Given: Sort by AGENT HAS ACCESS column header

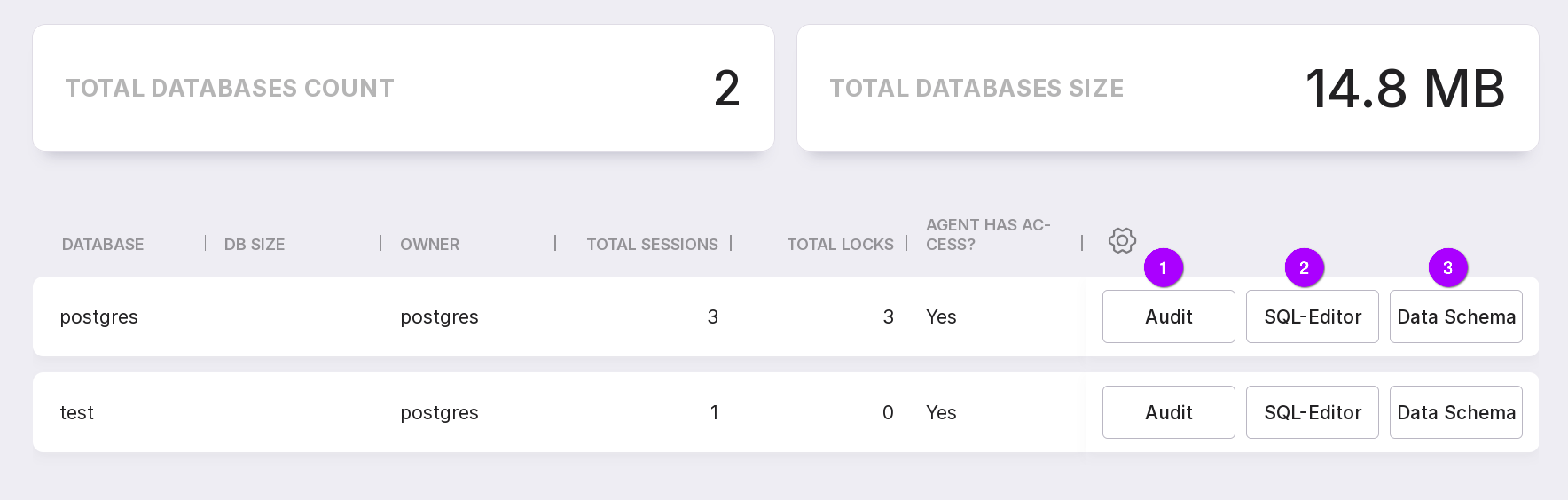Looking at the screenshot, I should point(987,235).
